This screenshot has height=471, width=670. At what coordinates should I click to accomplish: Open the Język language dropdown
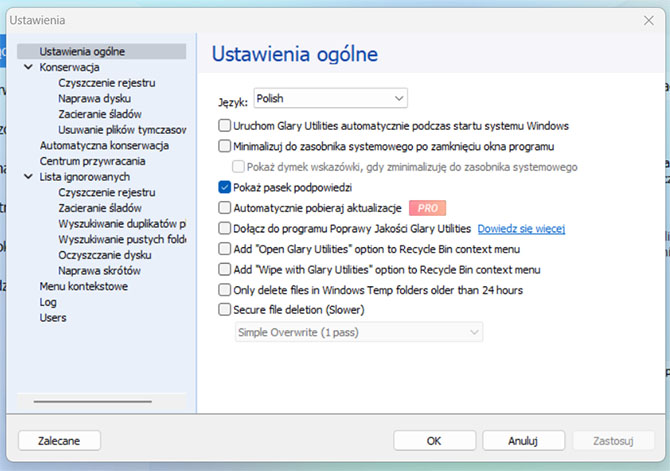click(330, 98)
